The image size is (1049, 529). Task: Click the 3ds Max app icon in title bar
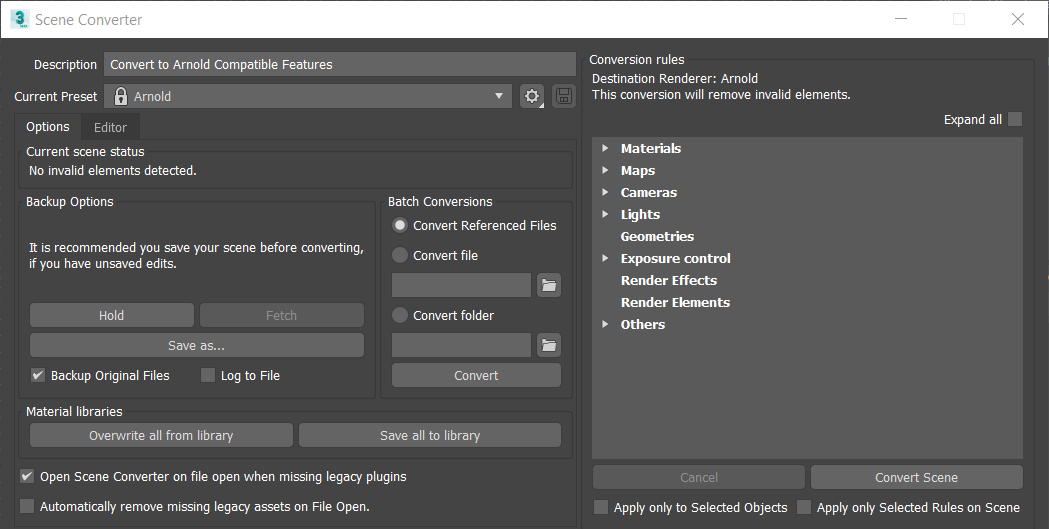(19, 19)
